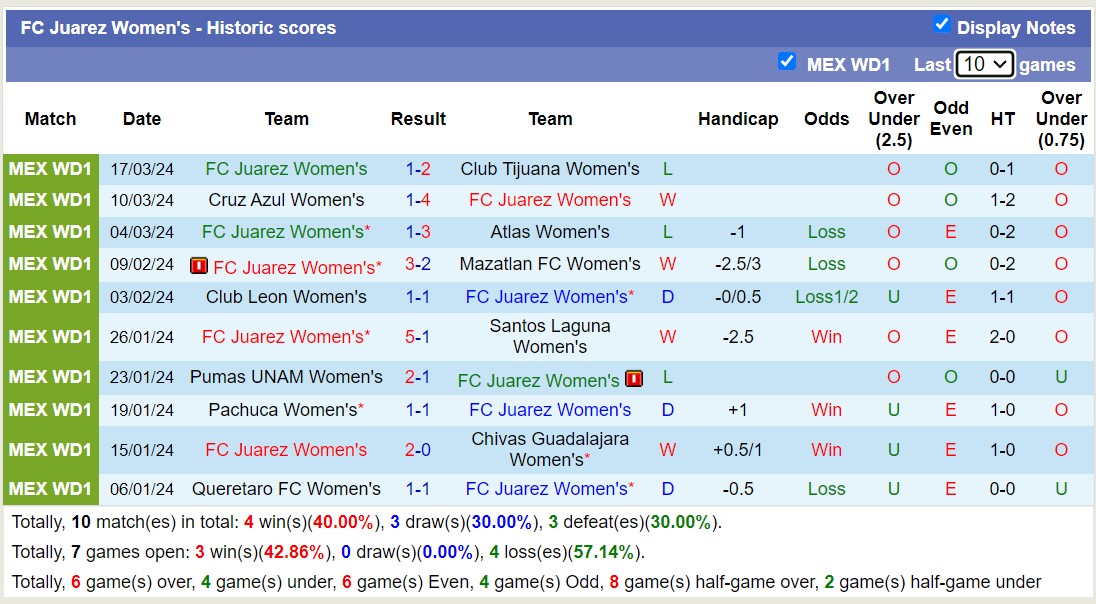Open Cruz Azul Women's team page
The width and height of the screenshot is (1096, 604).
pyautogui.click(x=286, y=200)
